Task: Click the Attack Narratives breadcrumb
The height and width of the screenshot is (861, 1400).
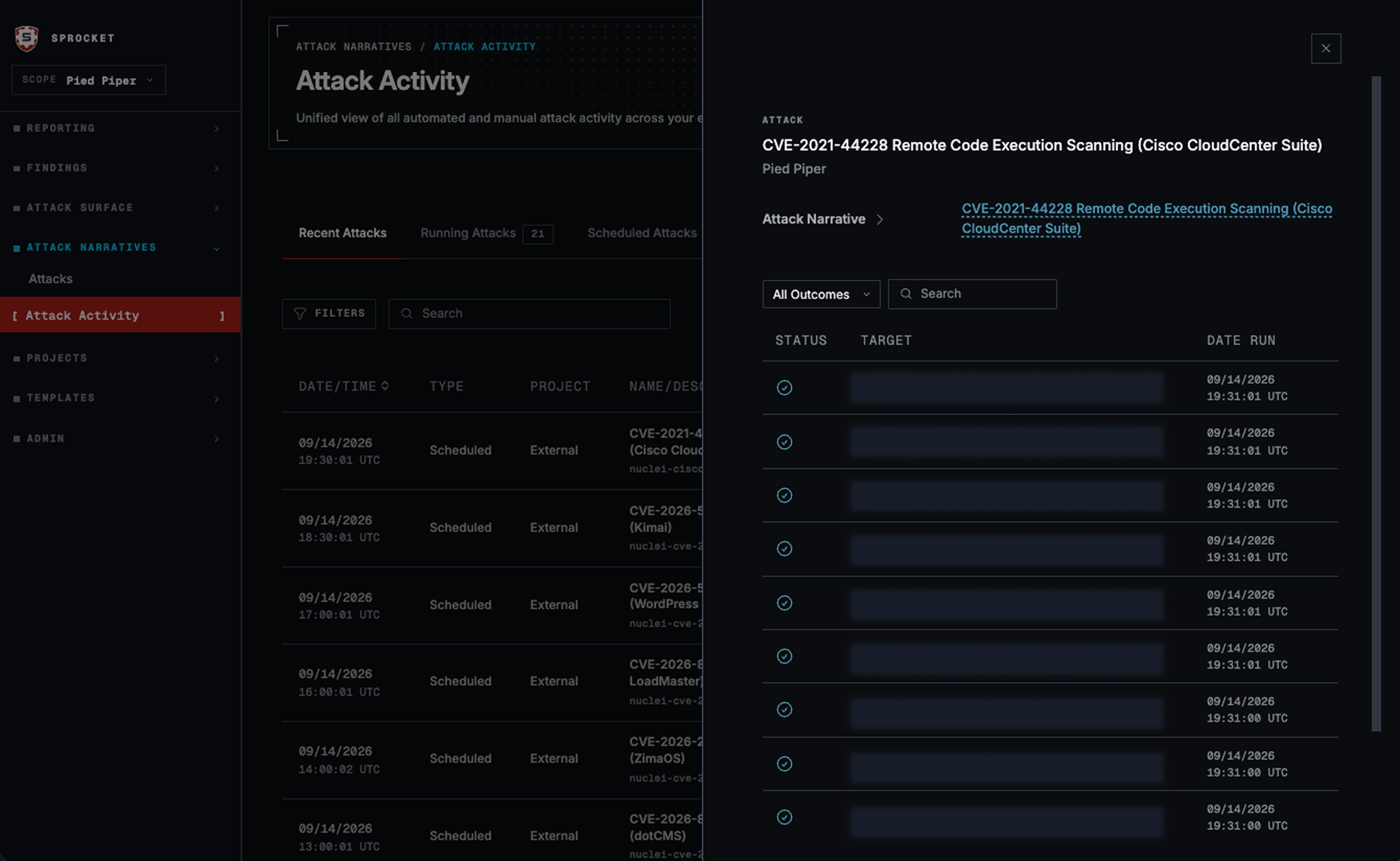Action: pos(354,47)
